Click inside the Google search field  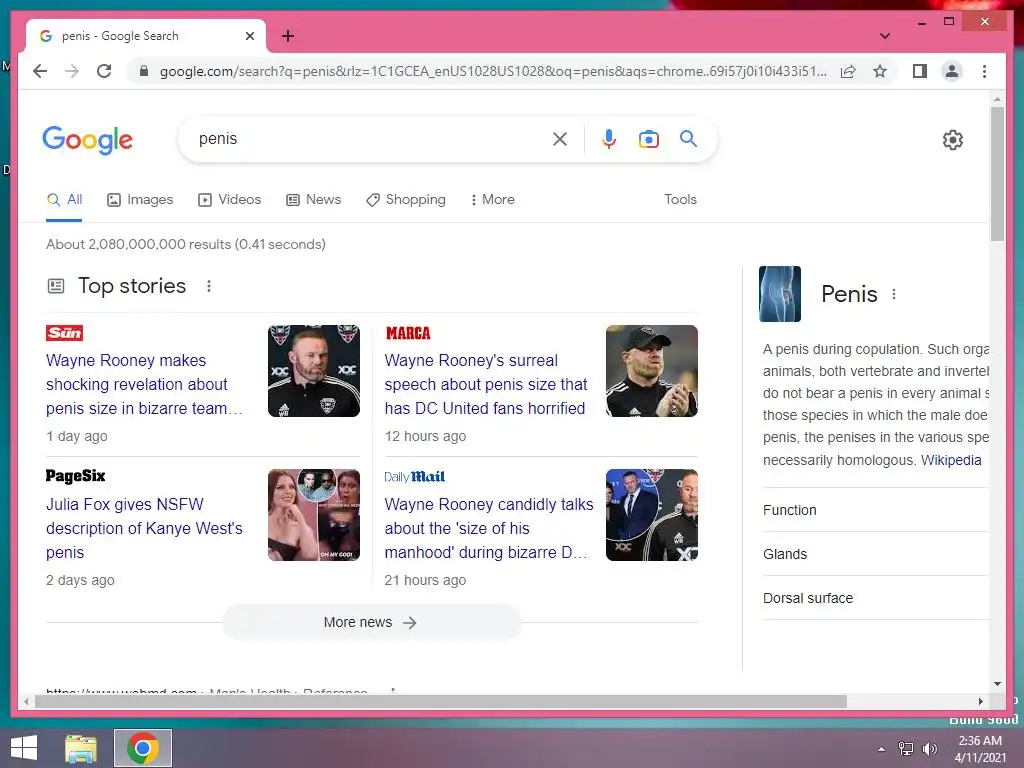point(372,139)
